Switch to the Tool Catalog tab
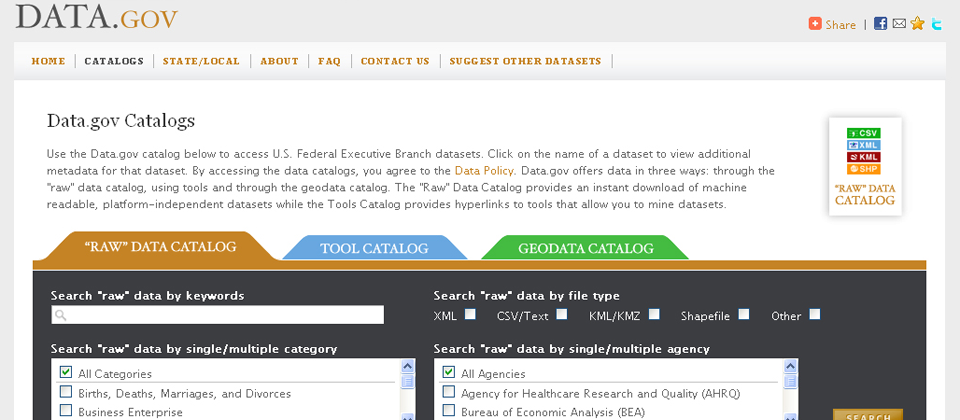The height and width of the screenshot is (420, 960). (x=374, y=248)
